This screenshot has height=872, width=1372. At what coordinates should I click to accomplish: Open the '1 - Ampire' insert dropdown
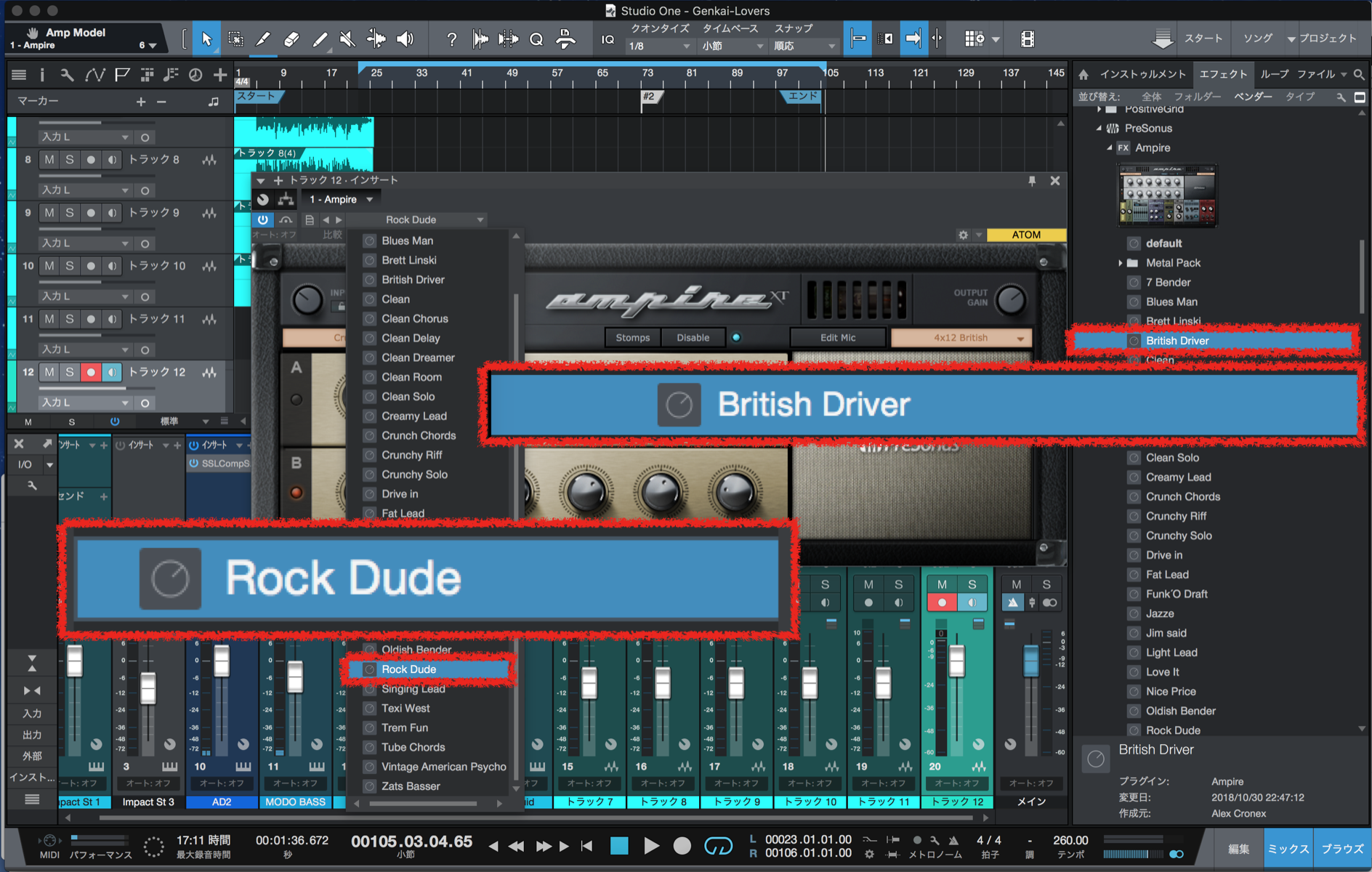(341, 199)
